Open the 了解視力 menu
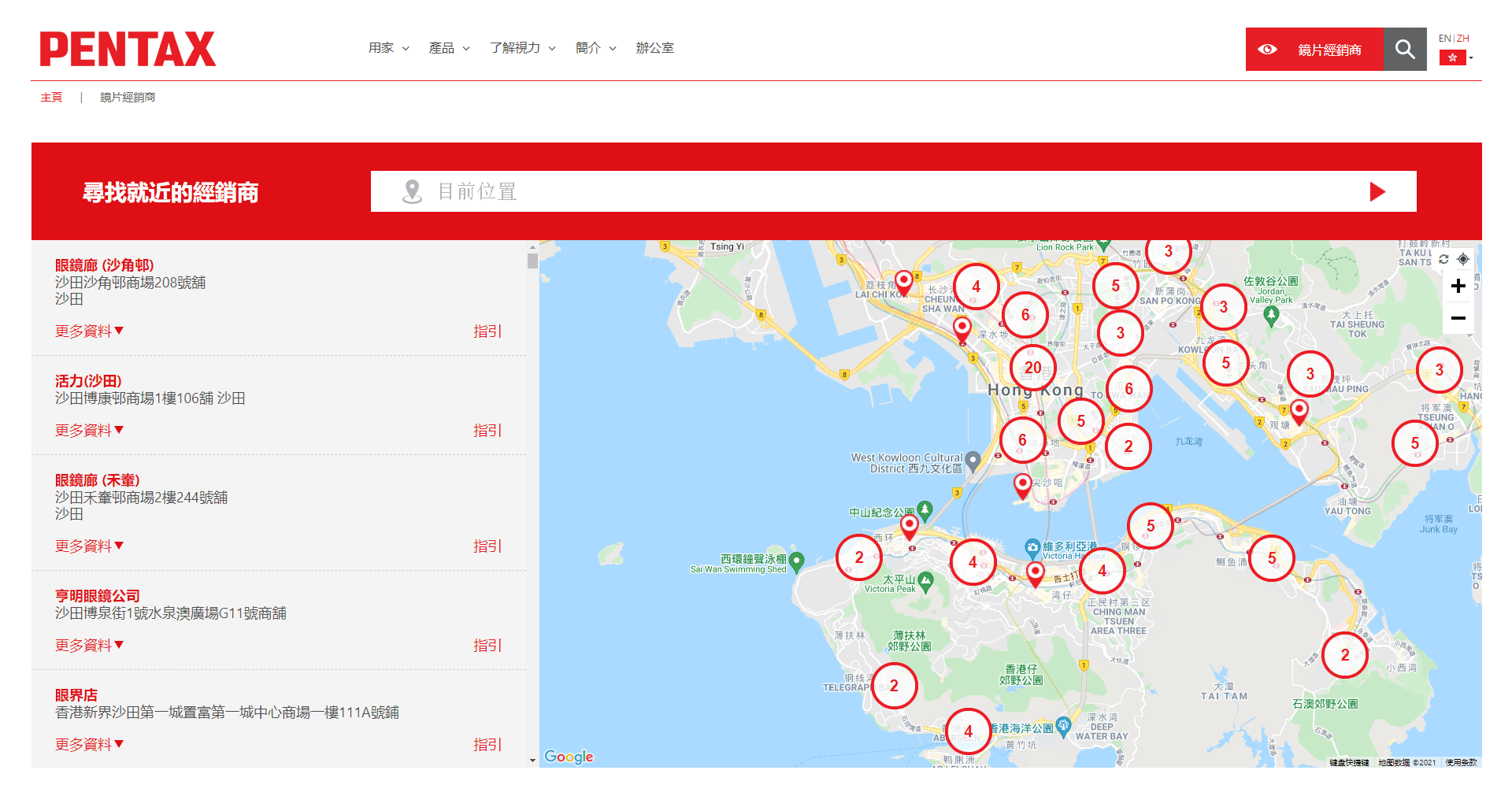This screenshot has height=796, width=1512. point(522,48)
